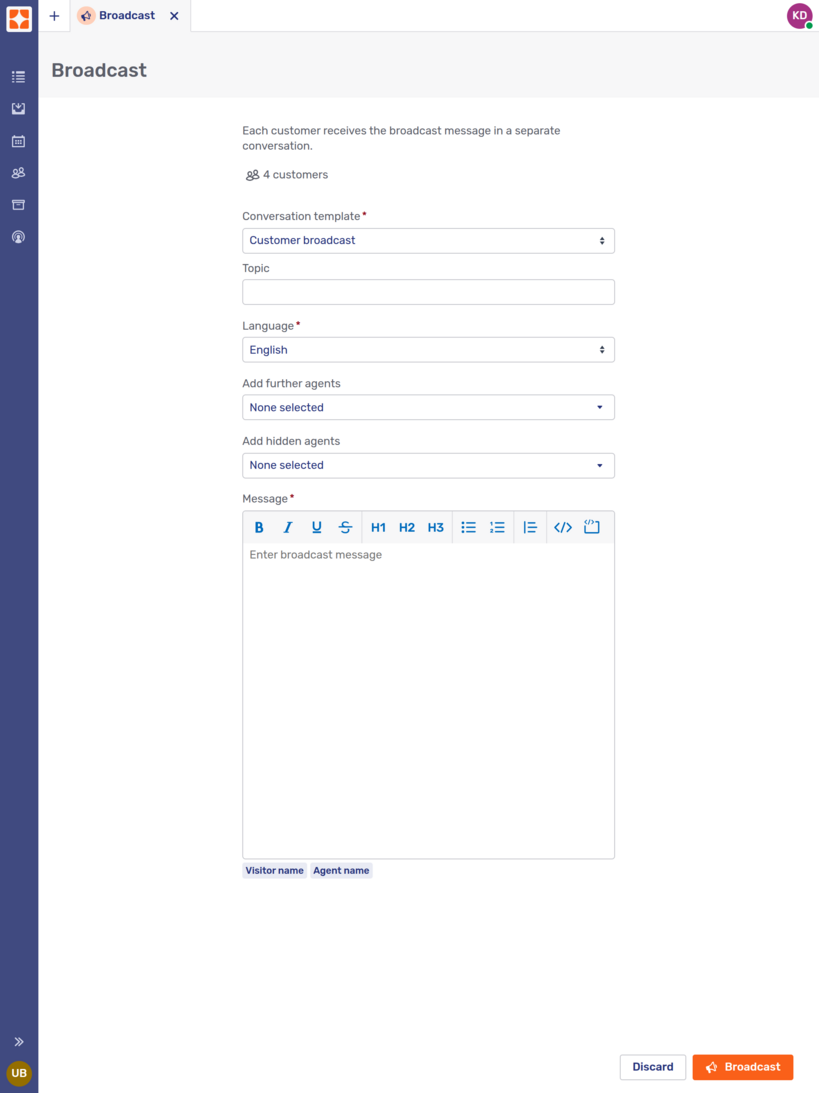The height and width of the screenshot is (1093, 819).
Task: Open the KD profile avatar at top right
Action: pyautogui.click(x=798, y=15)
